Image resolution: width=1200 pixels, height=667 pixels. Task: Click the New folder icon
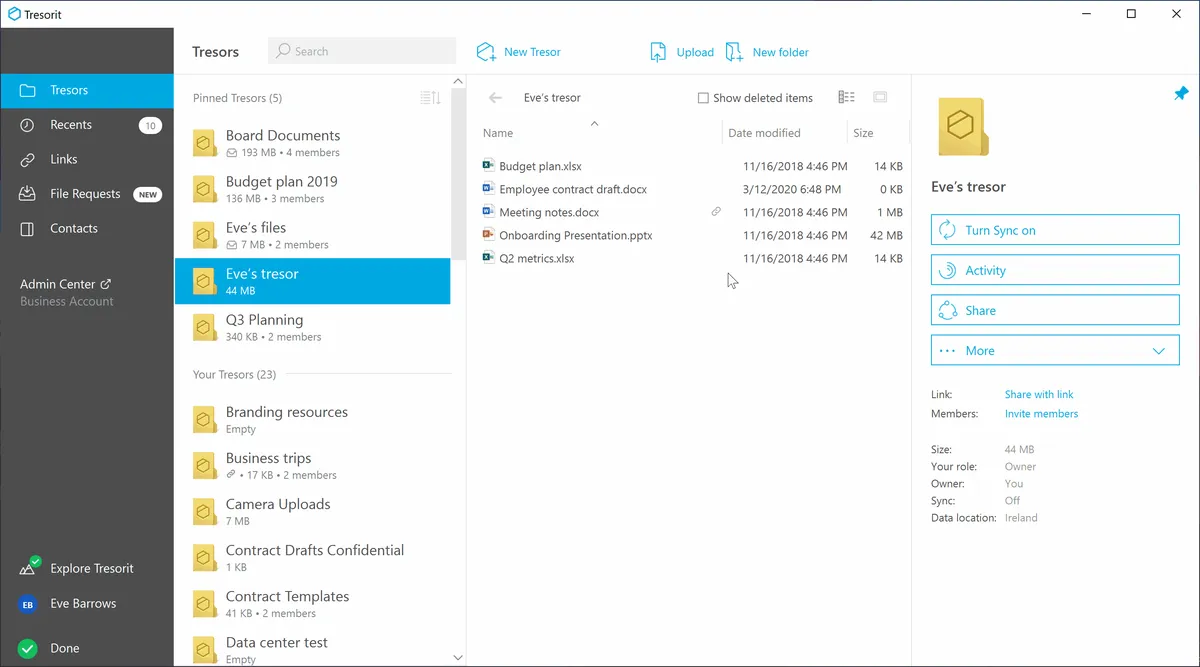[735, 52]
